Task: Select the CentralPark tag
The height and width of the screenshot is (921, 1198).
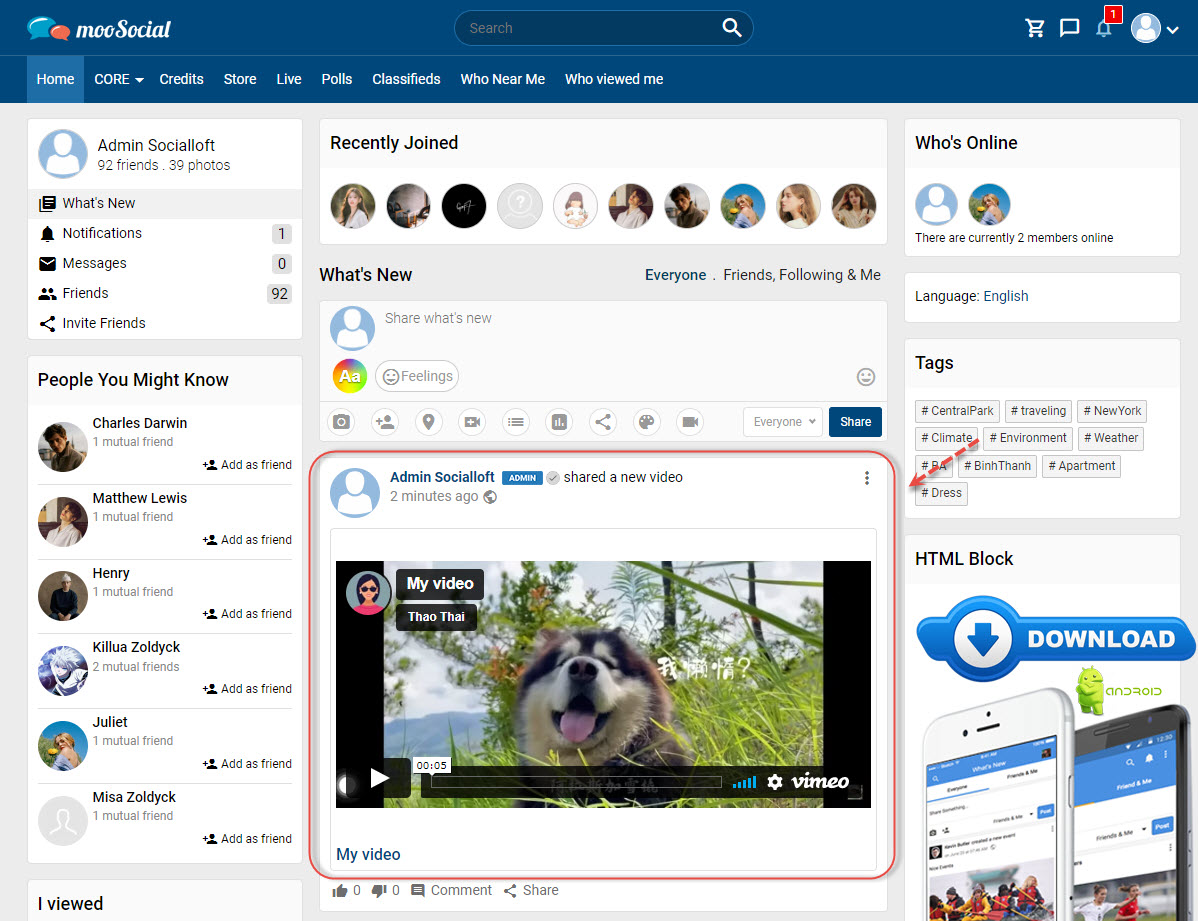Action: pos(957,411)
